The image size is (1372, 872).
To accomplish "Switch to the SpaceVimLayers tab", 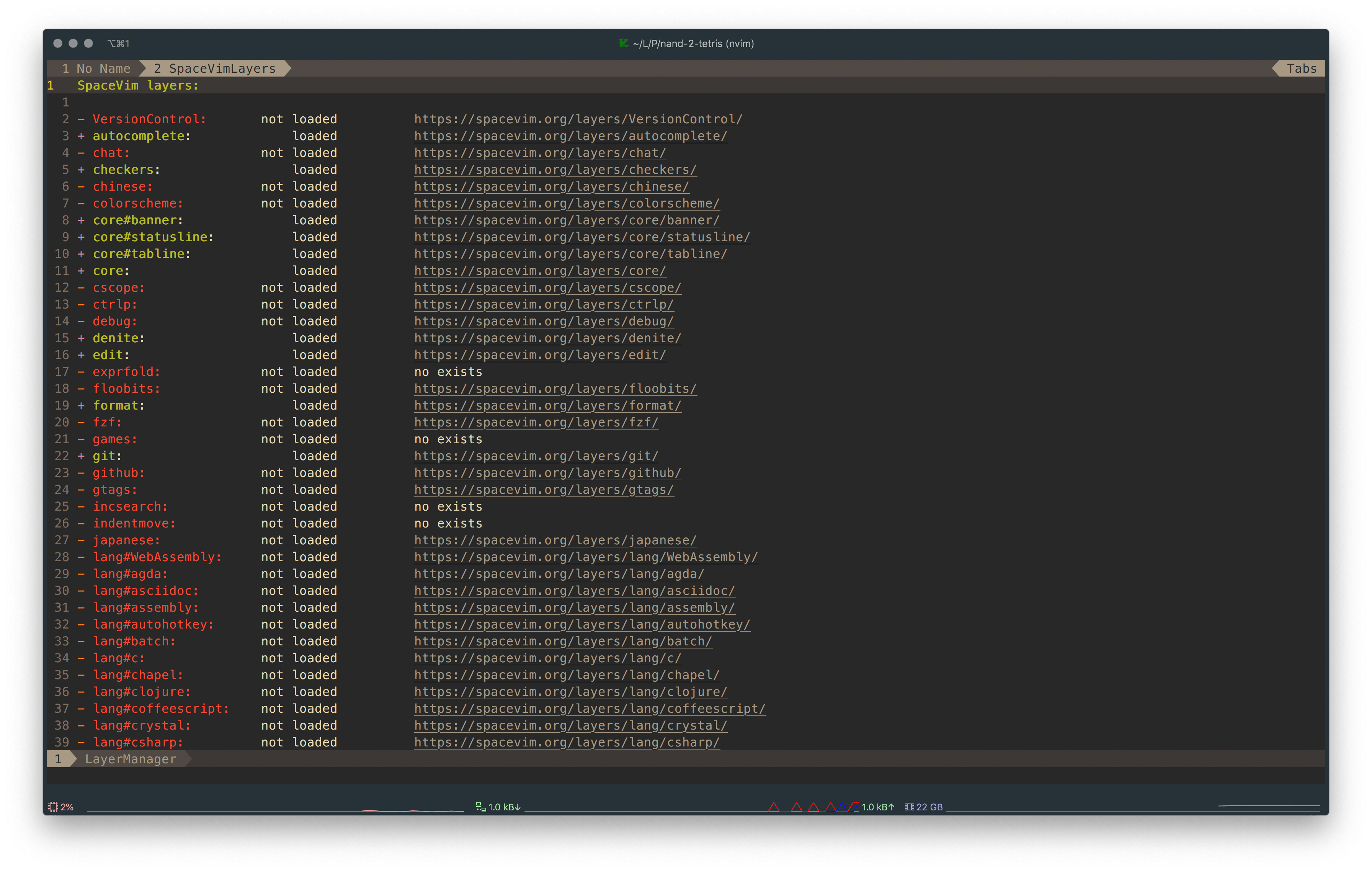I will coord(215,69).
